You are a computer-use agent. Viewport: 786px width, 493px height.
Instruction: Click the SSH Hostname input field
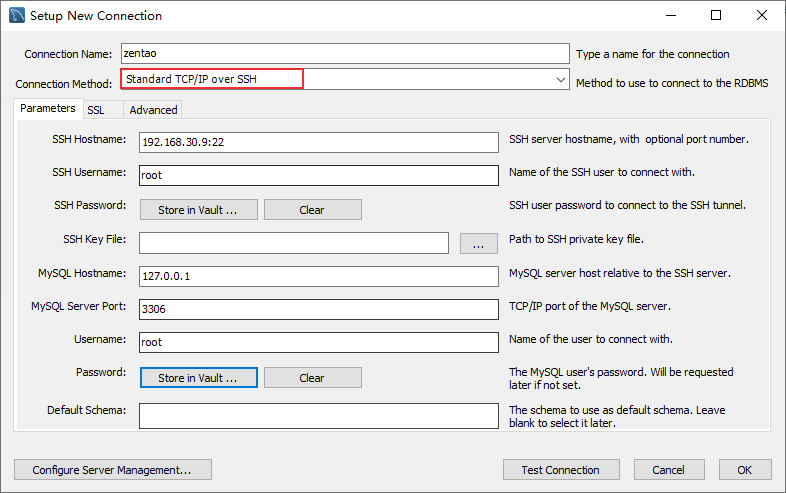pos(319,142)
